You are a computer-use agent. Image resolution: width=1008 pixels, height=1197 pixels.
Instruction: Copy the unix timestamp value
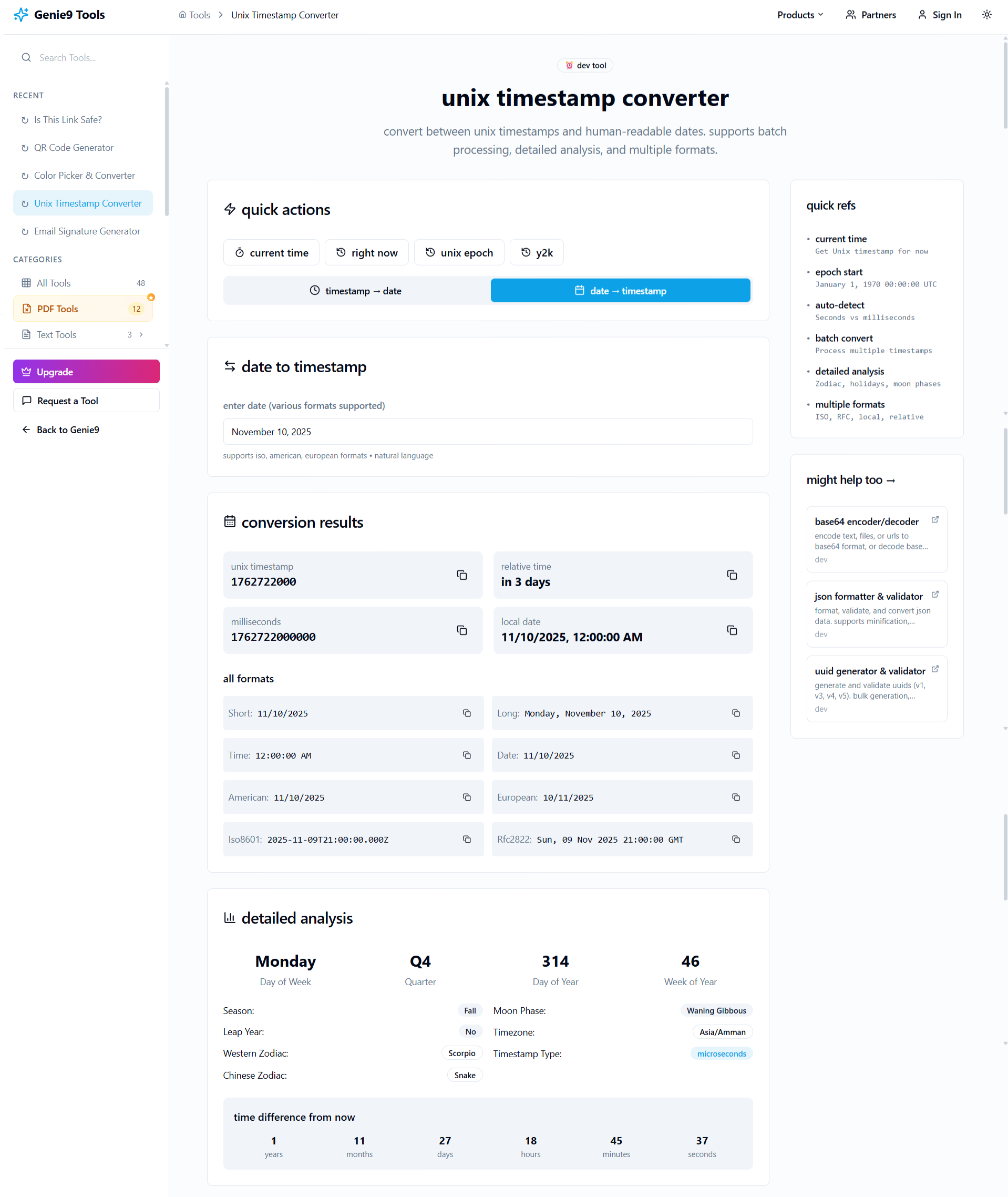(462, 575)
